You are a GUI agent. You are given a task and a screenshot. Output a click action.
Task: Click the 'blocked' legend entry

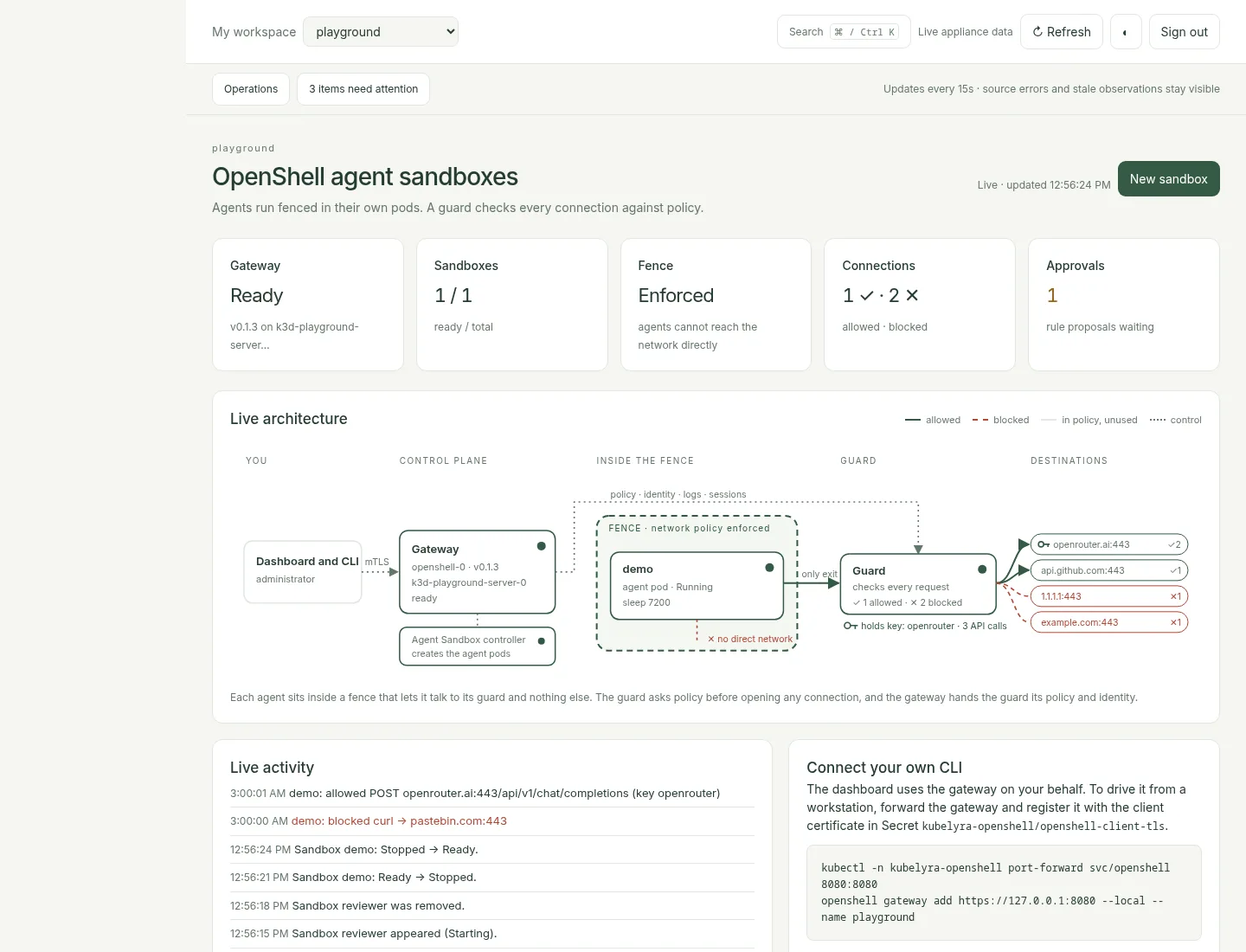pos(1001,420)
